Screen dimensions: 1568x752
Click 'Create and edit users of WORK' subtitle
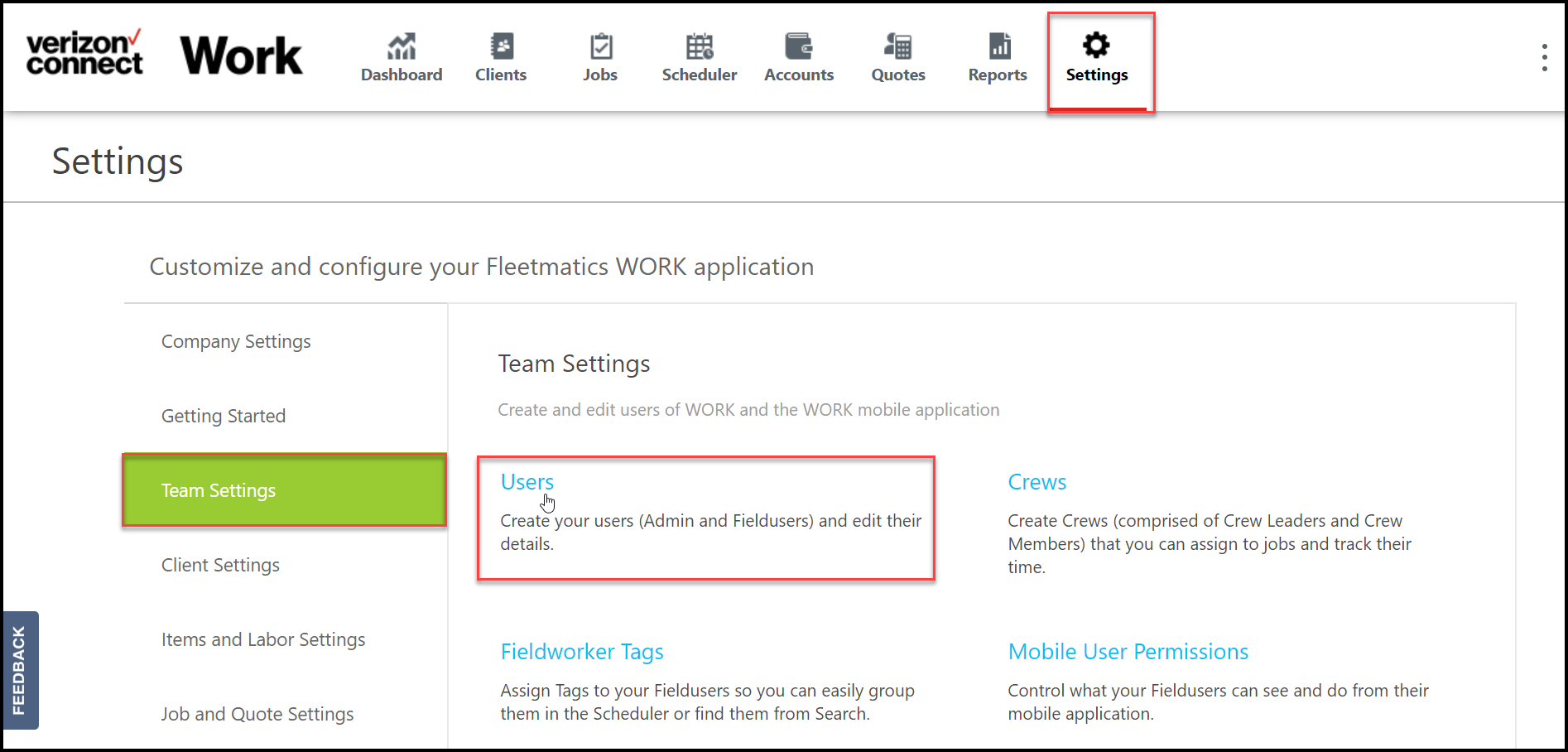[x=748, y=410]
